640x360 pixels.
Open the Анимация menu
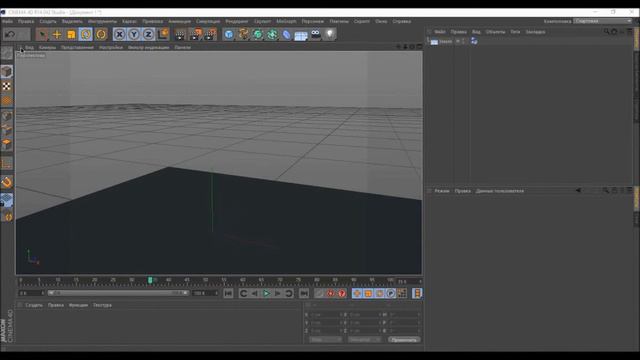coord(179,21)
